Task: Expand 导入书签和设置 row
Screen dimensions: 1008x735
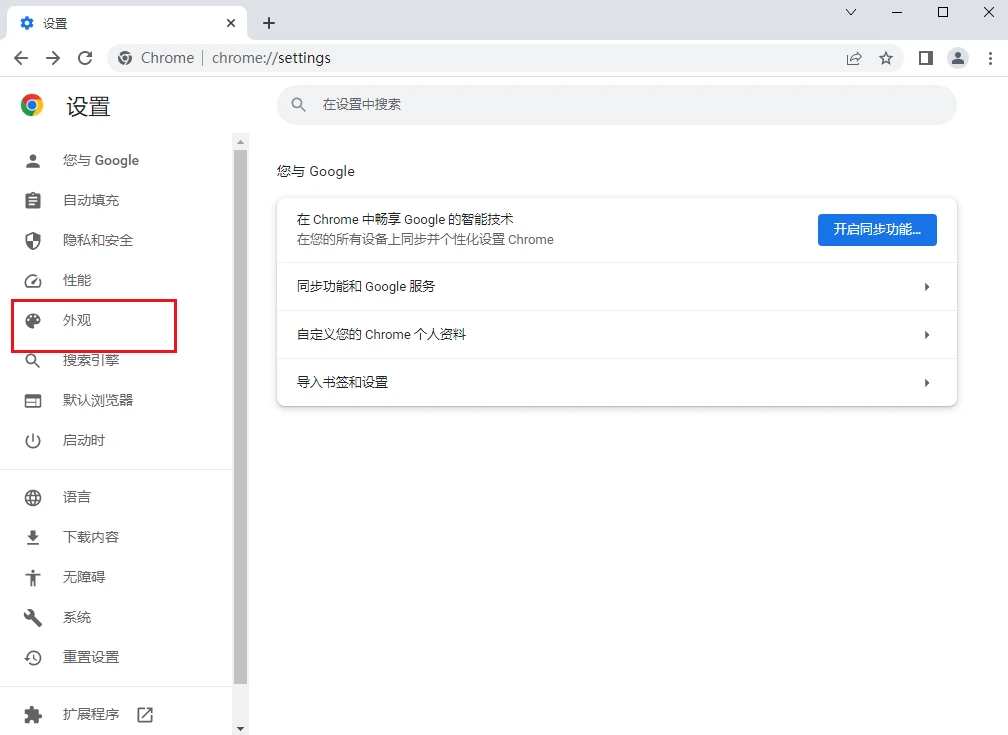Action: click(x=616, y=383)
